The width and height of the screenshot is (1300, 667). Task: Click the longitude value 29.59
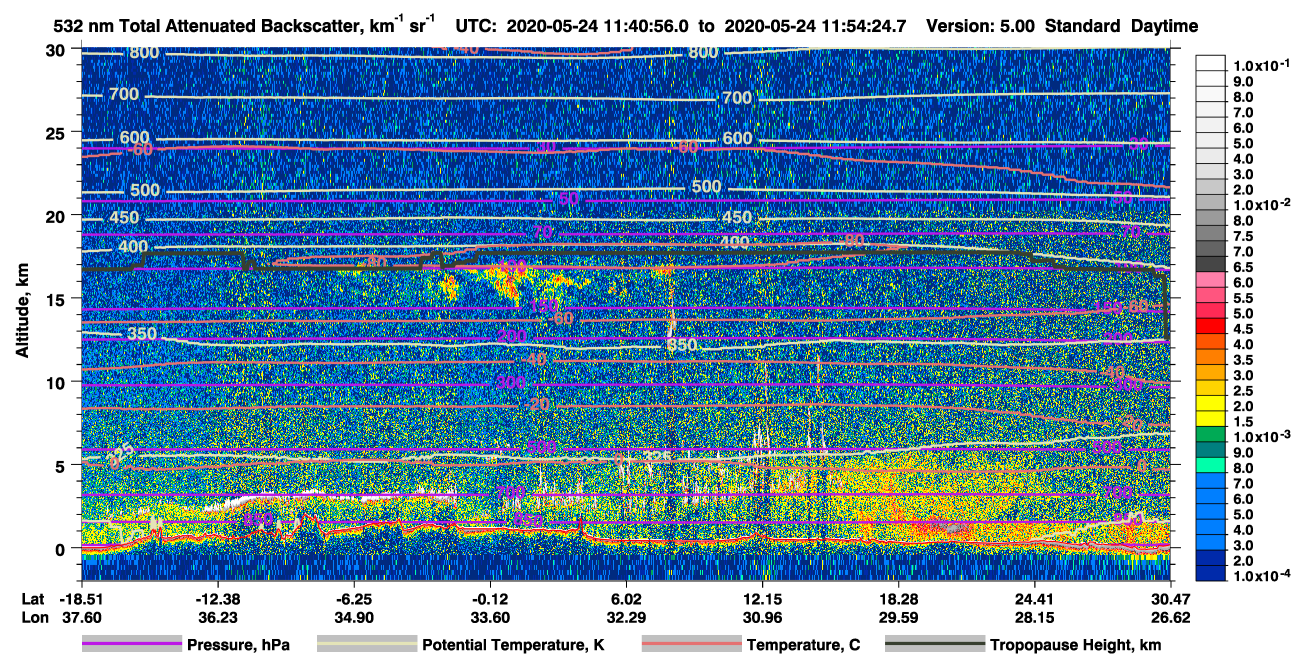click(899, 617)
